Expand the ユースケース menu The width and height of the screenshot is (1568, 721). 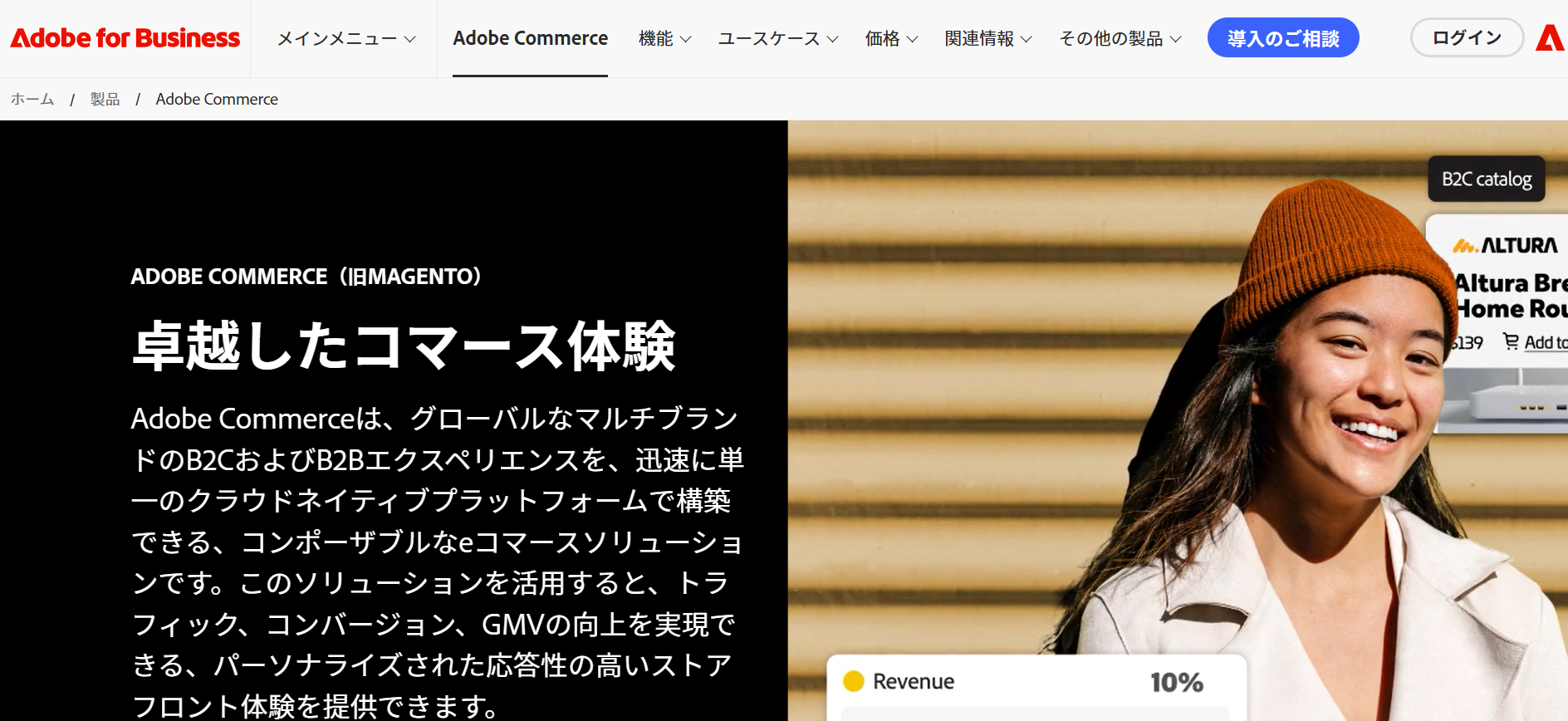tap(778, 39)
